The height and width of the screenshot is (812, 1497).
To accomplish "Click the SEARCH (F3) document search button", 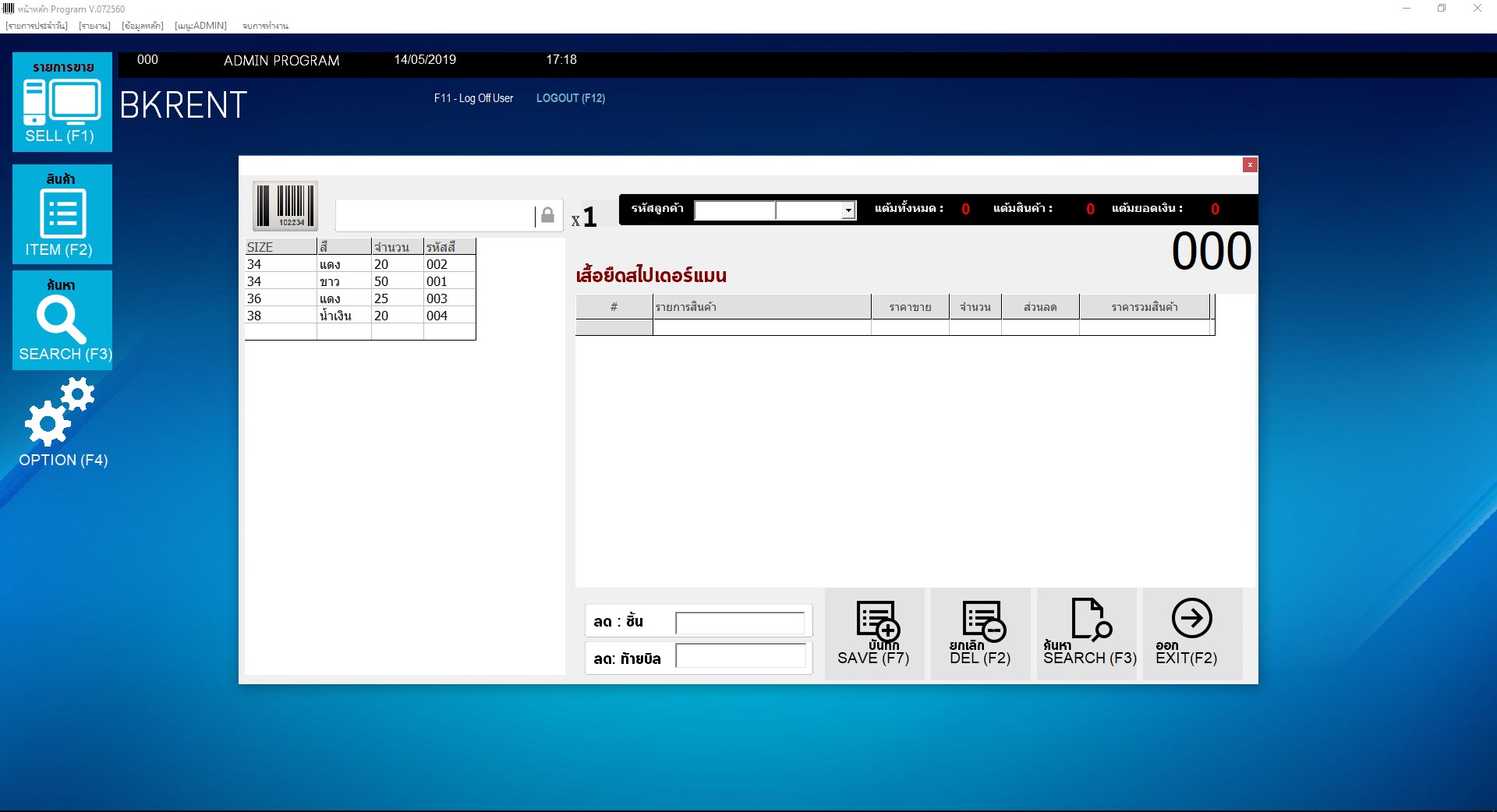I will [x=1088, y=633].
